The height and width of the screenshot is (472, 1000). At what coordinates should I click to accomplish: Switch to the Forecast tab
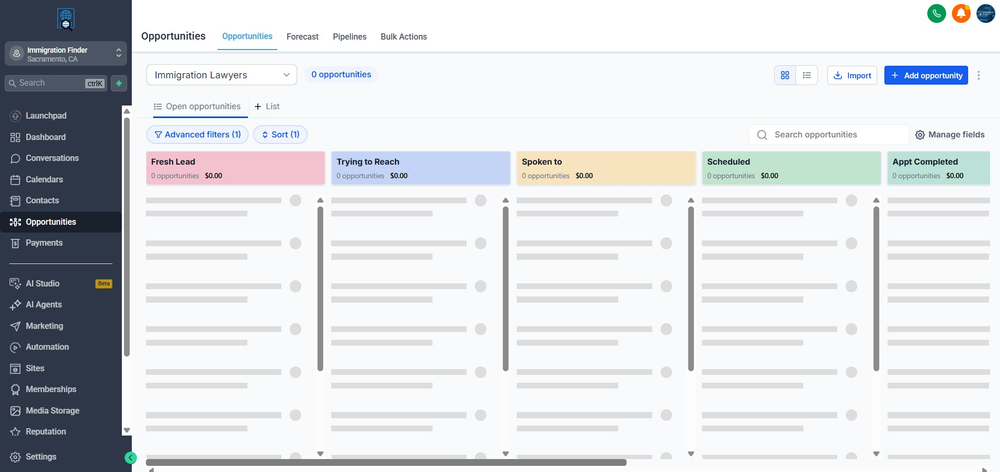302,37
